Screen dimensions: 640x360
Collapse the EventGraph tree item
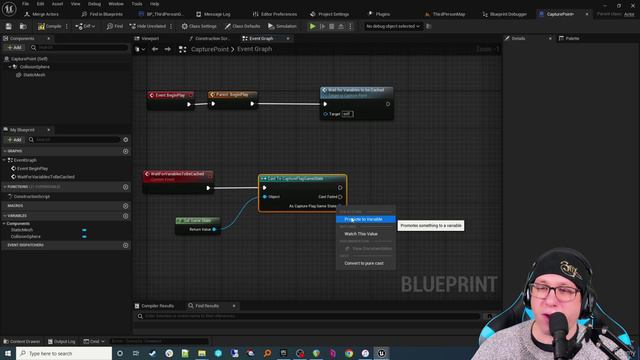(x=4, y=160)
